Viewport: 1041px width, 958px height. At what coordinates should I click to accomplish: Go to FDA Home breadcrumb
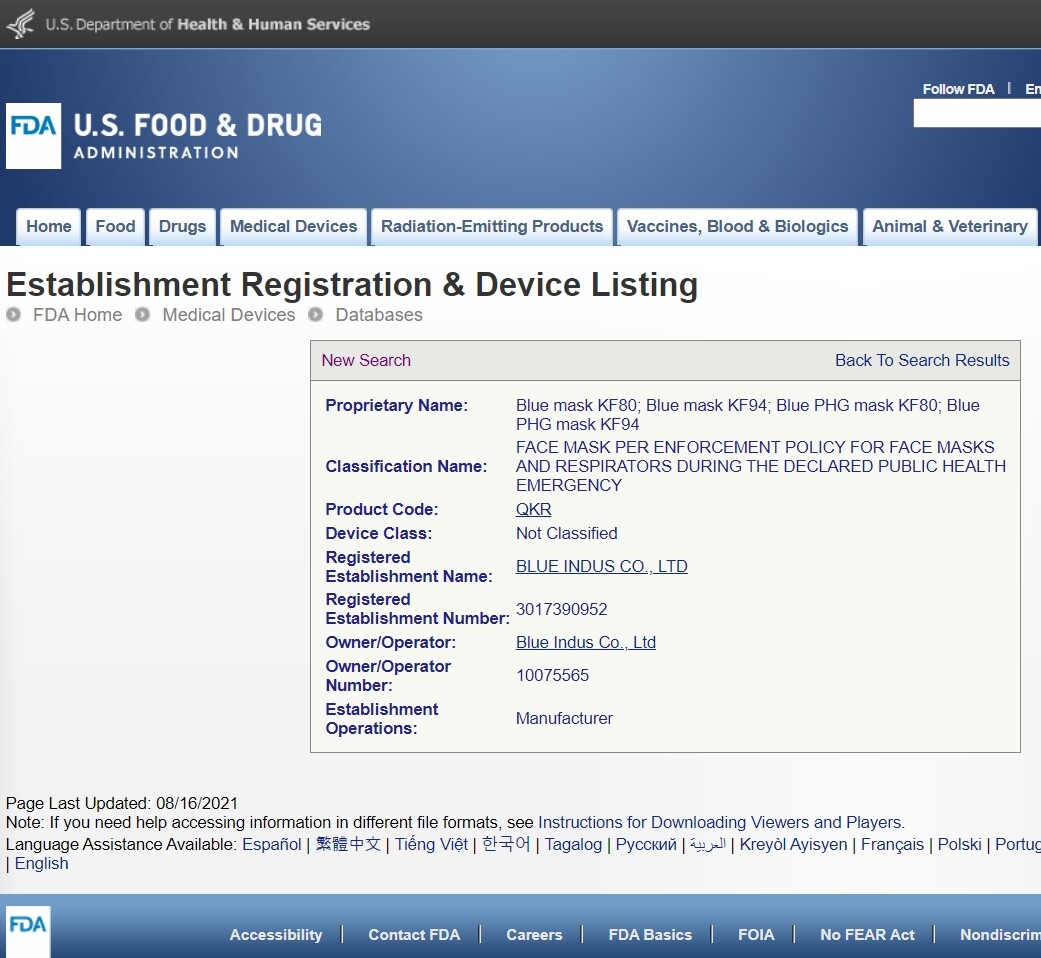click(x=78, y=315)
